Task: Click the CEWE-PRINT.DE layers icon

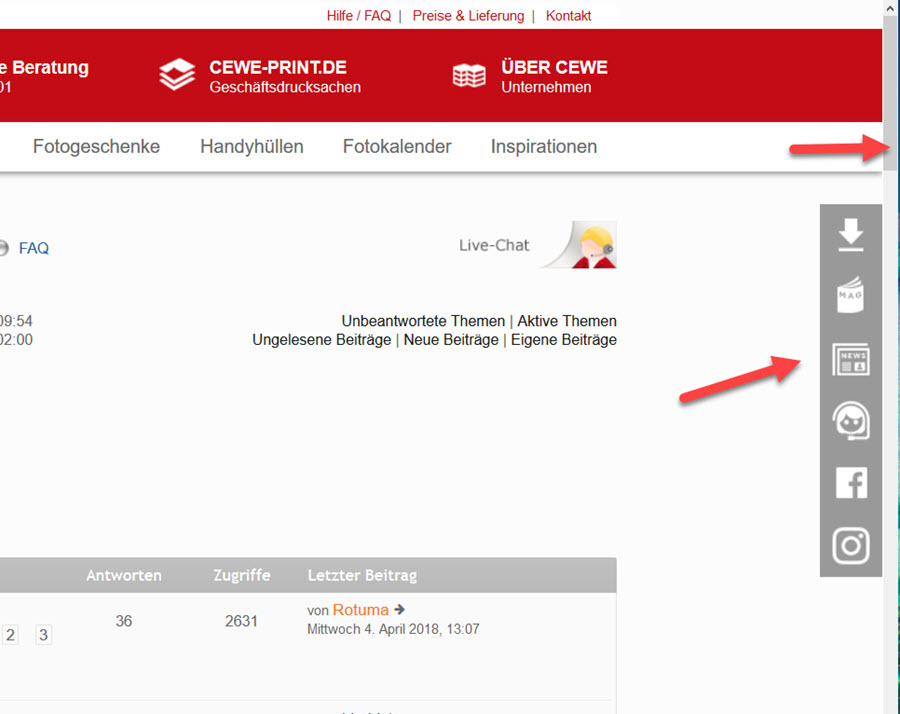Action: click(177, 75)
